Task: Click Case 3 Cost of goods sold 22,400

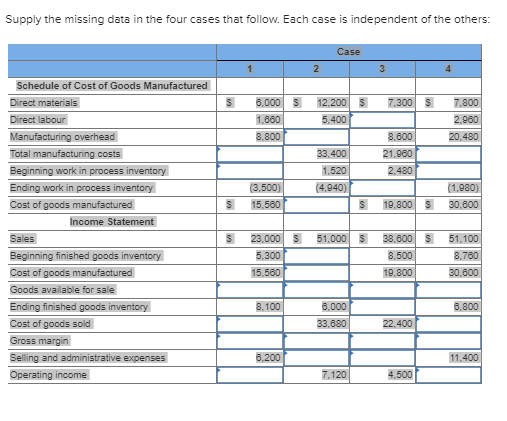Action: point(398,324)
